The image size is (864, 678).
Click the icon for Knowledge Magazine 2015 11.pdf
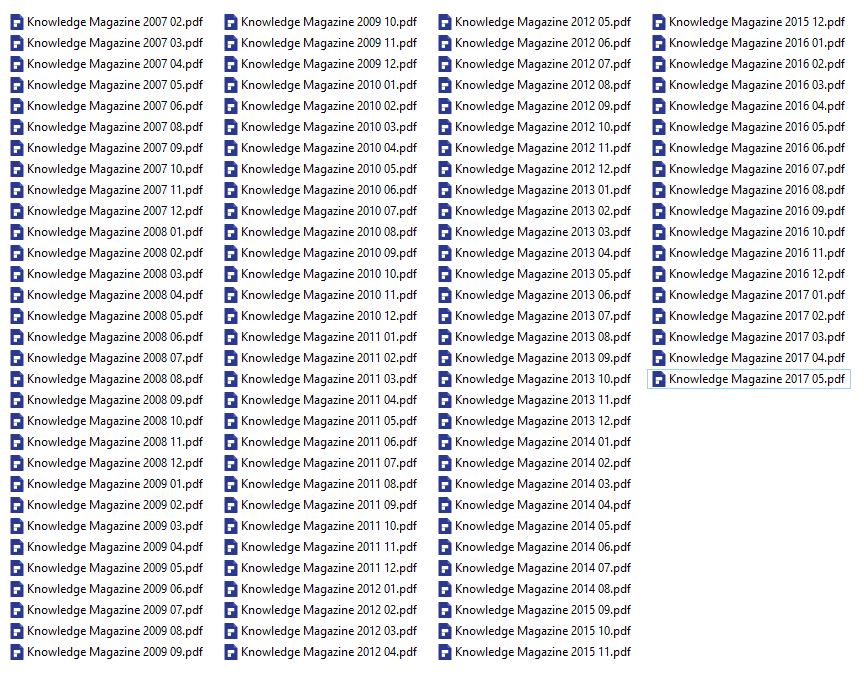(x=445, y=652)
